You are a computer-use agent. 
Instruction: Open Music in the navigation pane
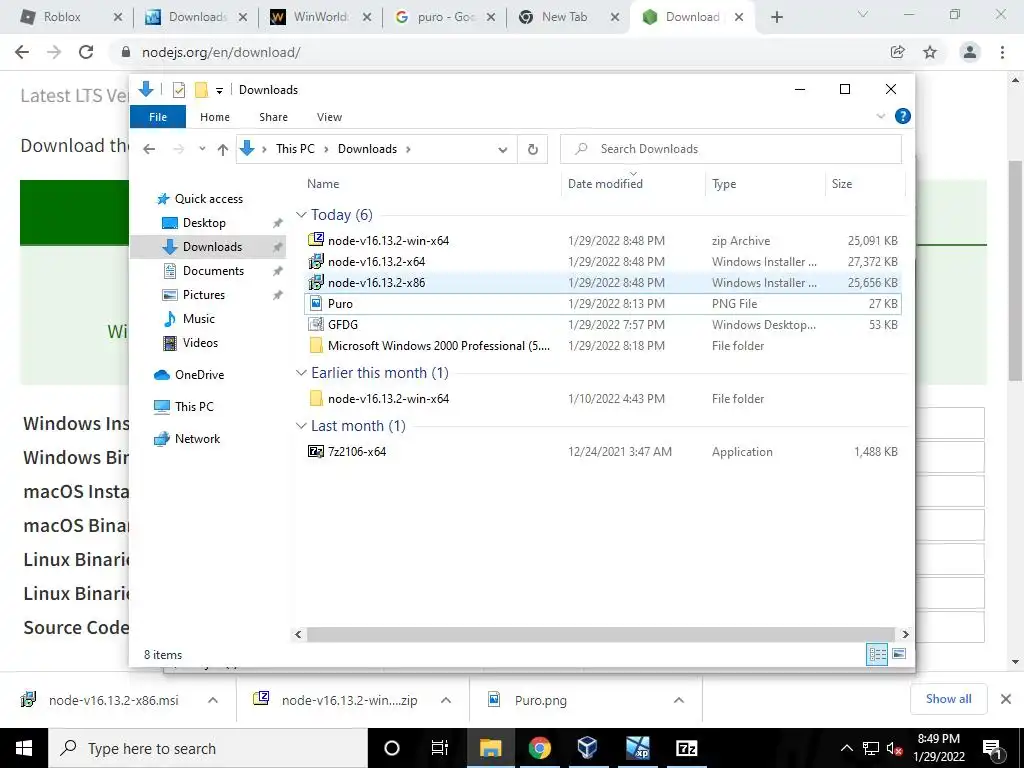(188, 319)
